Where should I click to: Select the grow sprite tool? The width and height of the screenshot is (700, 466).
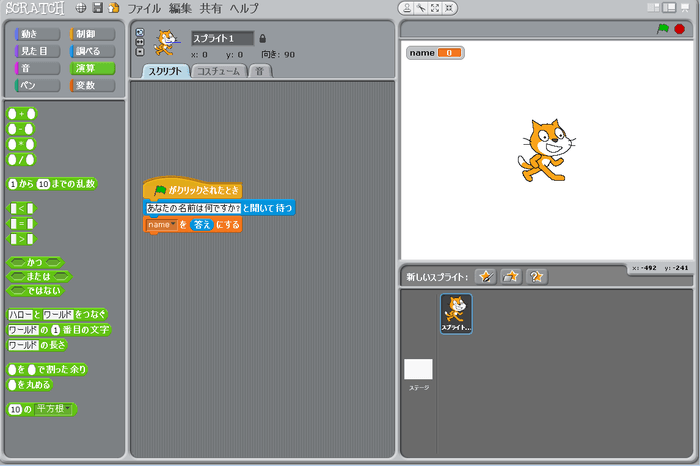point(435,8)
